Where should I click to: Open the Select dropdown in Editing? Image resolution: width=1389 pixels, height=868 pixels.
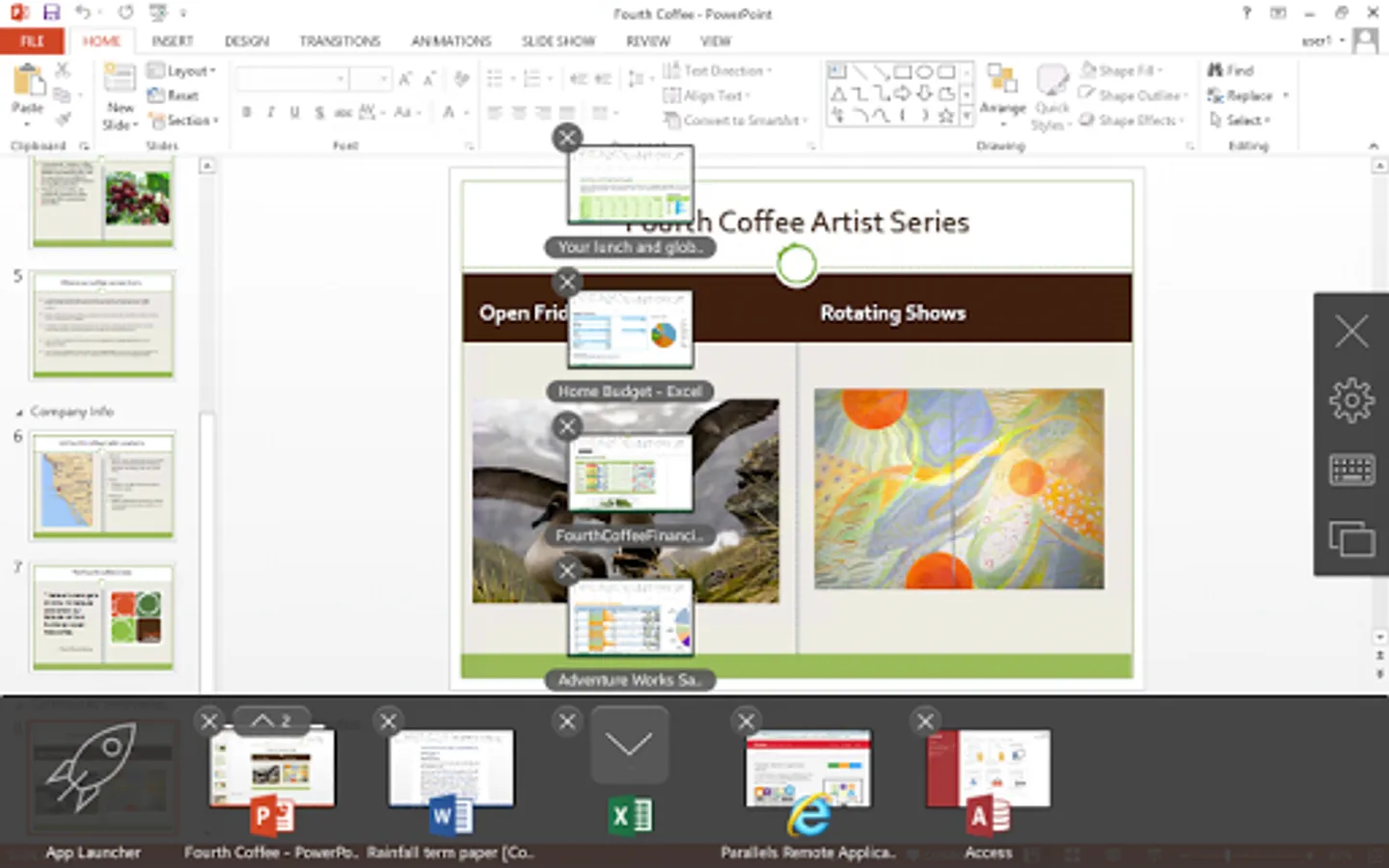[x=1239, y=121]
